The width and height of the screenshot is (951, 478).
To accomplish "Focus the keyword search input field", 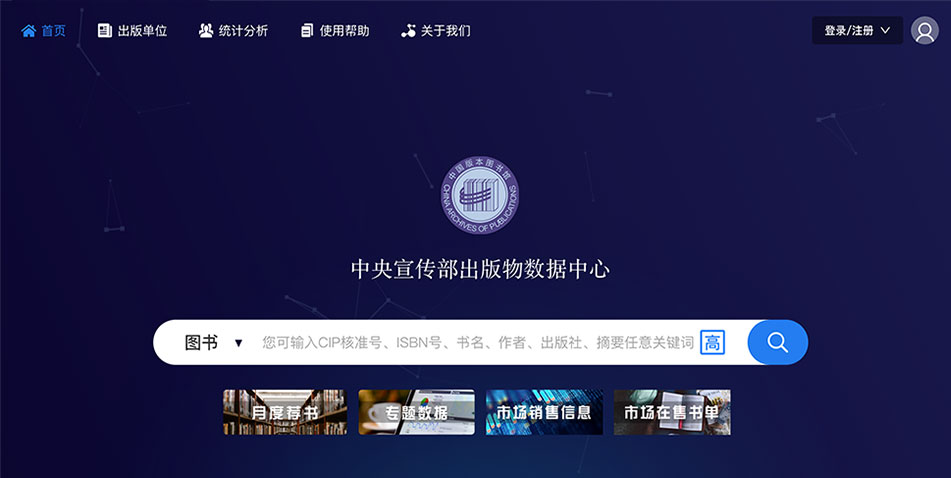I will pyautogui.click(x=477, y=343).
